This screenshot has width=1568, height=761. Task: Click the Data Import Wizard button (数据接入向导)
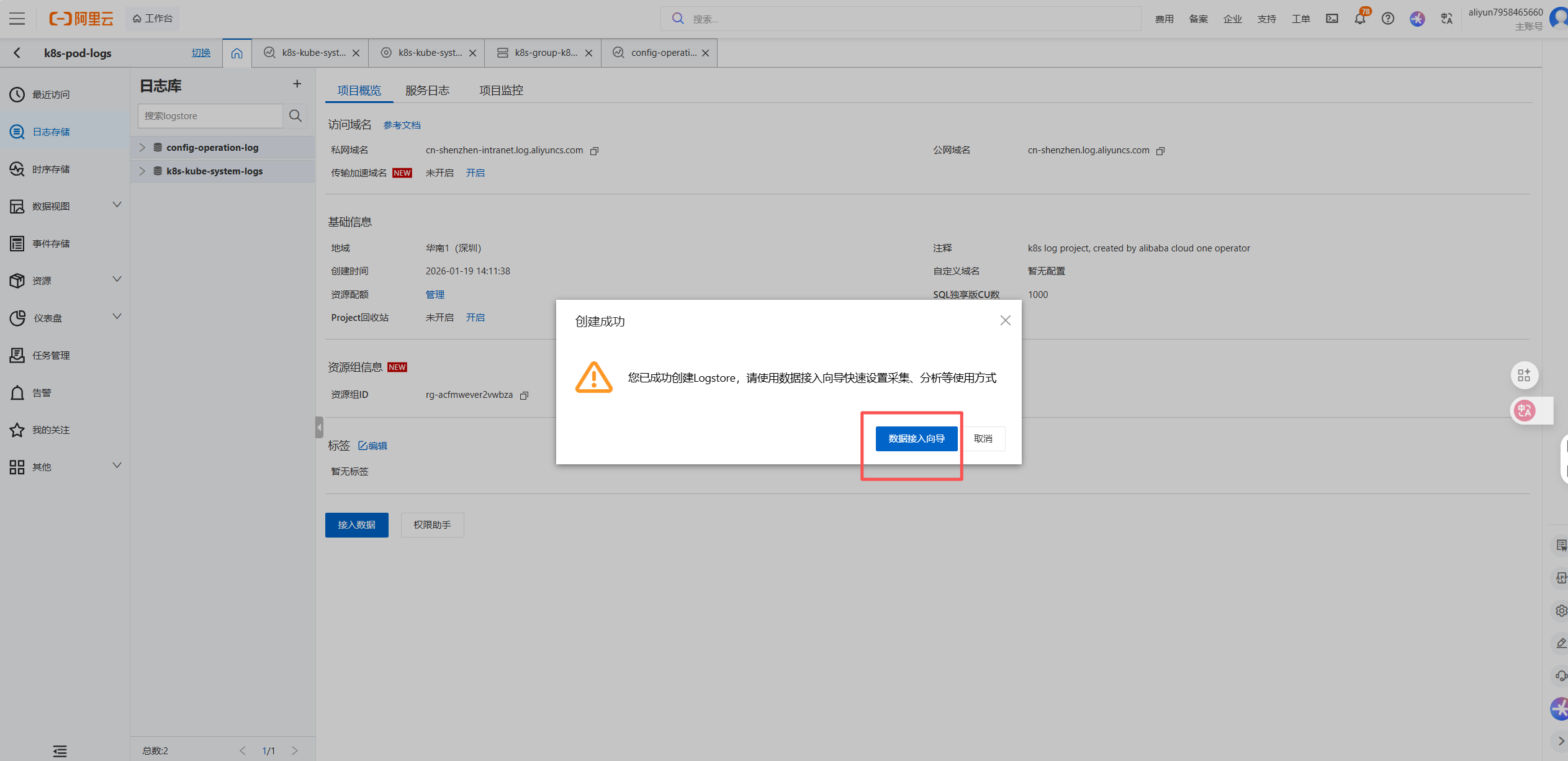916,438
